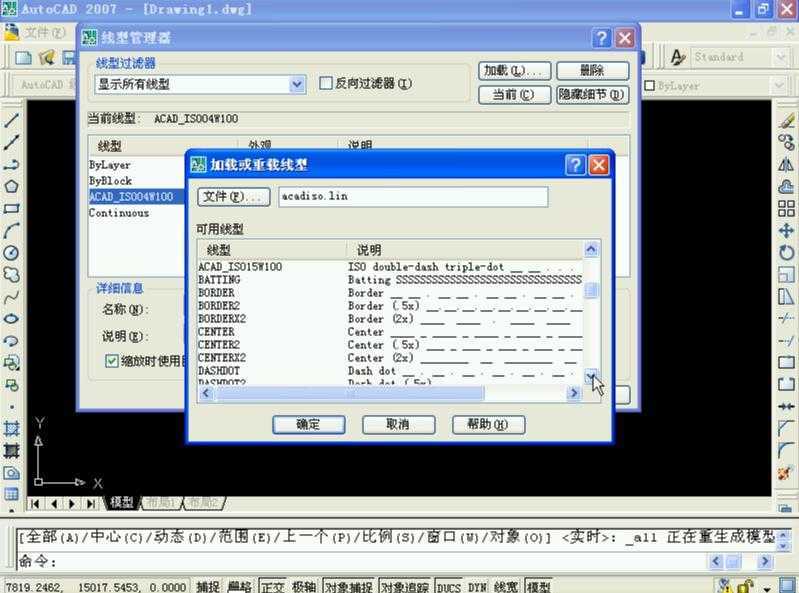This screenshot has height=593, width=799.
Task: Select the Table tool in draw toolbar
Action: [x=11, y=494]
